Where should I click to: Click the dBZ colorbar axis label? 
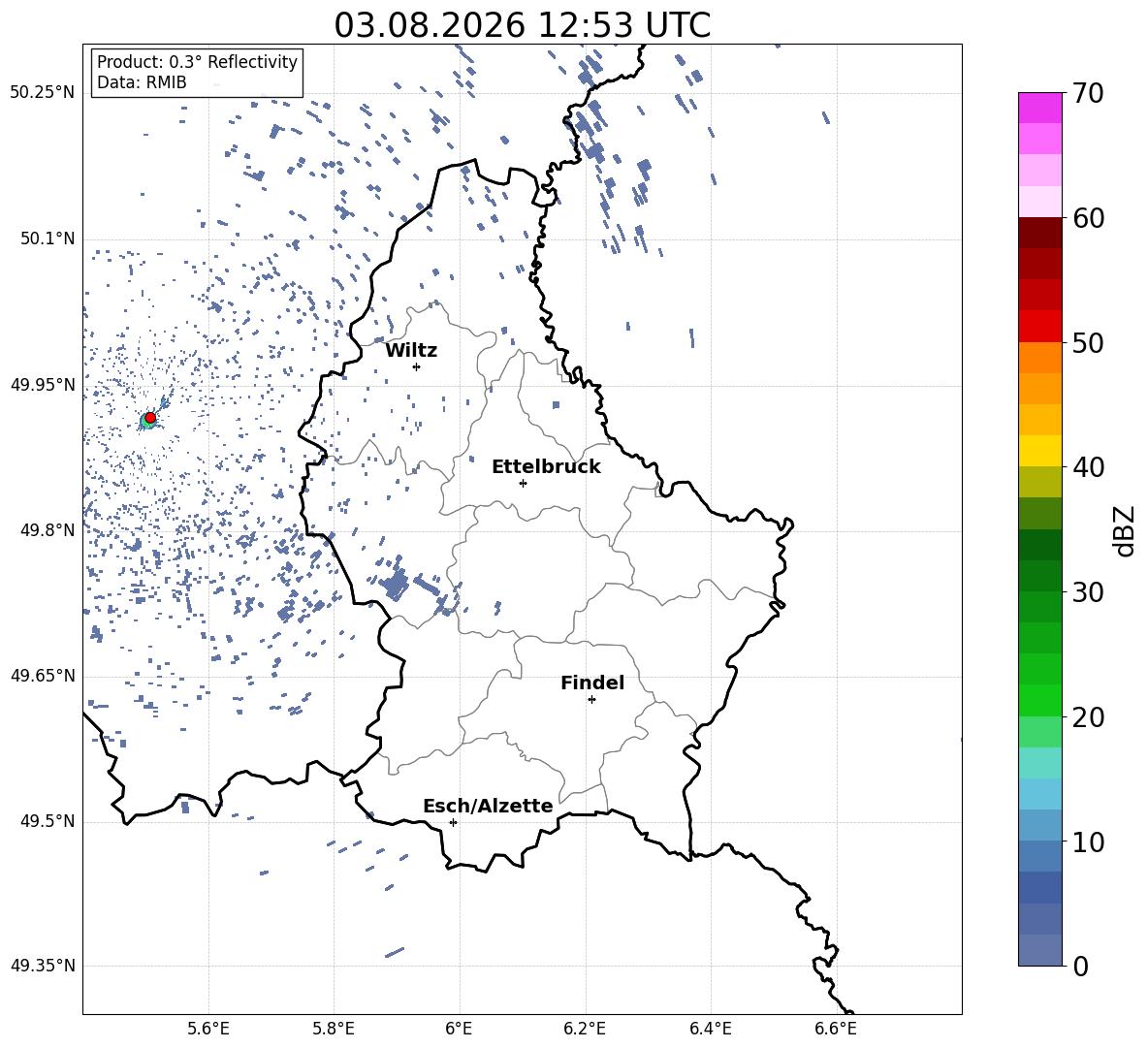[1125, 530]
